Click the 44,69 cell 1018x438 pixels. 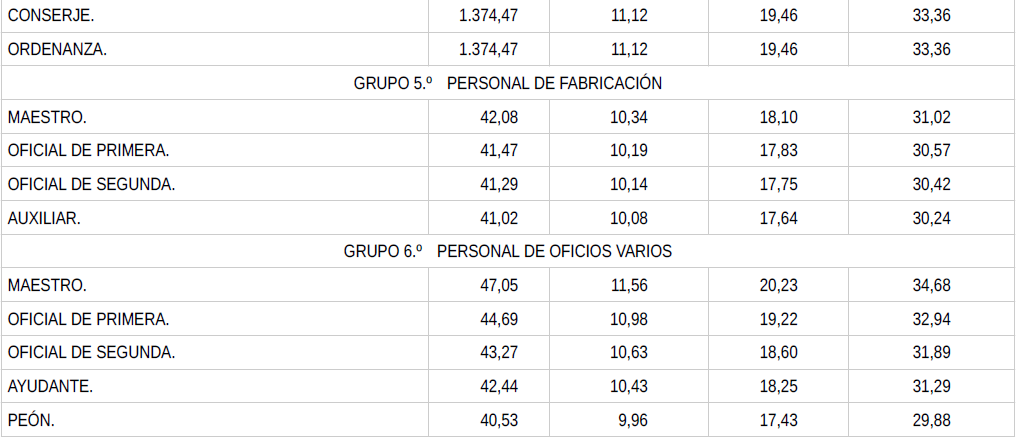[500, 319]
